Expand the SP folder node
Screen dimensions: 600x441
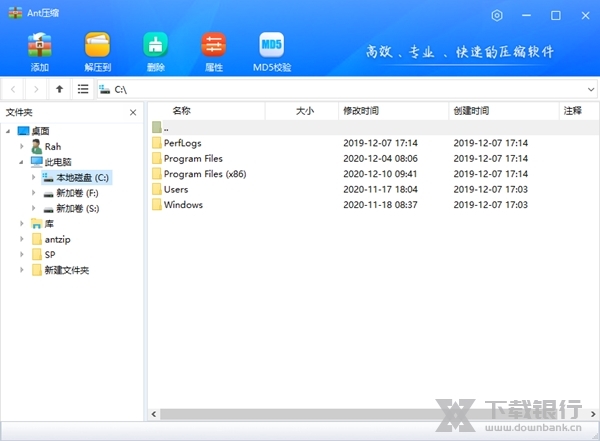point(22,254)
